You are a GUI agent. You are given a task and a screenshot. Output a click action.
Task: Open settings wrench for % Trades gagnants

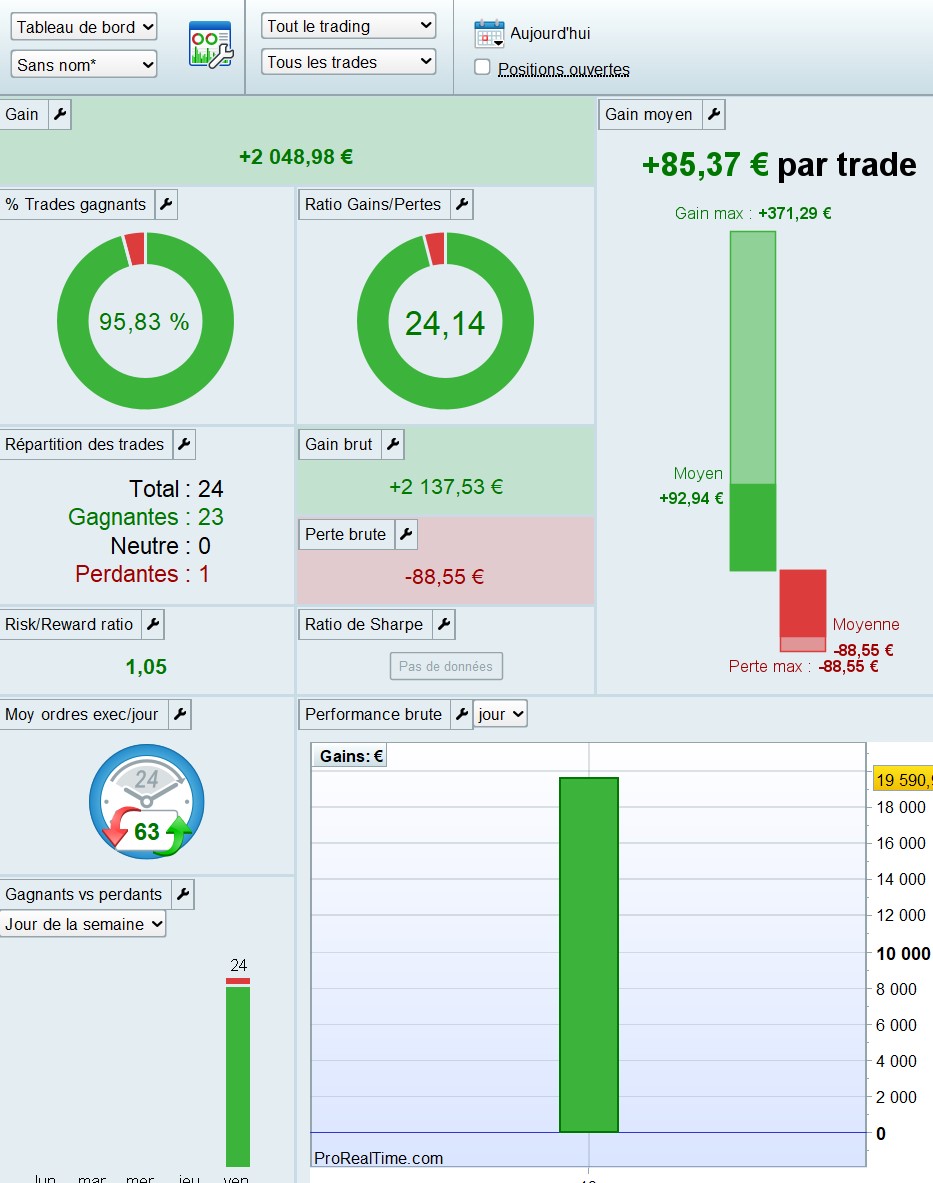pos(166,204)
